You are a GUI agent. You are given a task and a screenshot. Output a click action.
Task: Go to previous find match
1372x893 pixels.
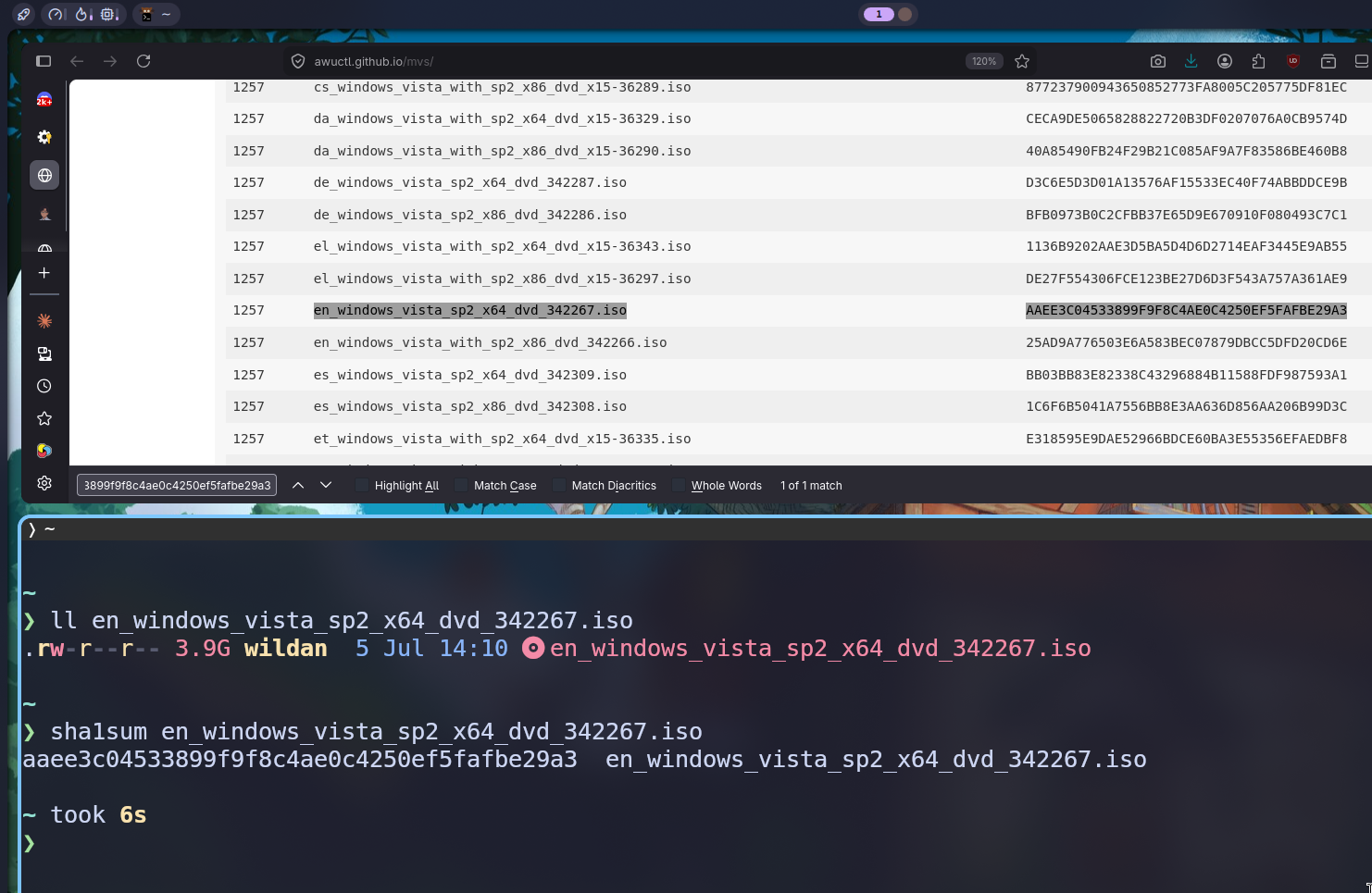coord(298,485)
